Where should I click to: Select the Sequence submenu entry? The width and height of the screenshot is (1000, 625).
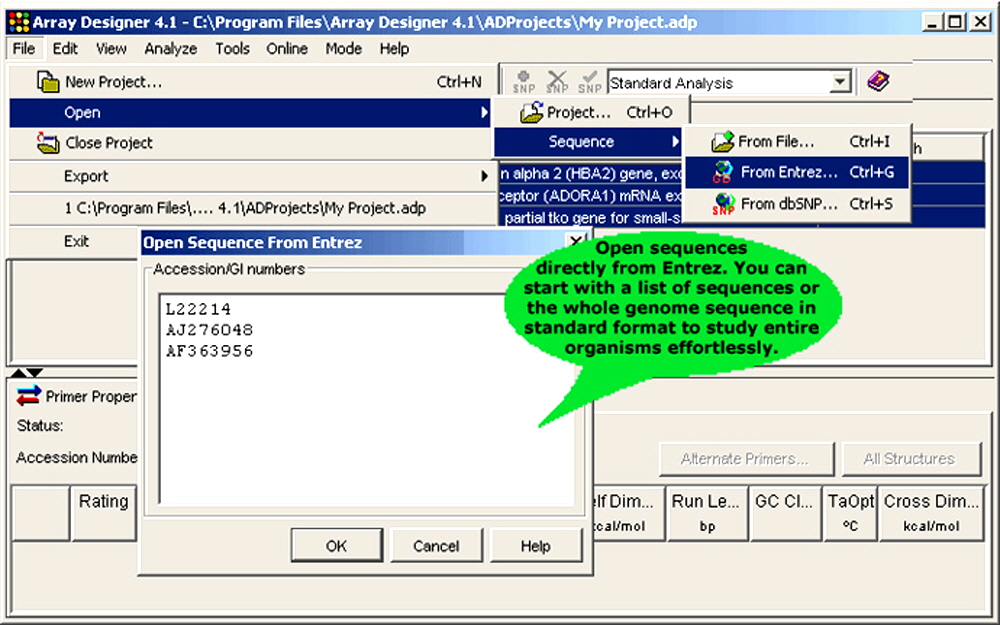coord(588,142)
